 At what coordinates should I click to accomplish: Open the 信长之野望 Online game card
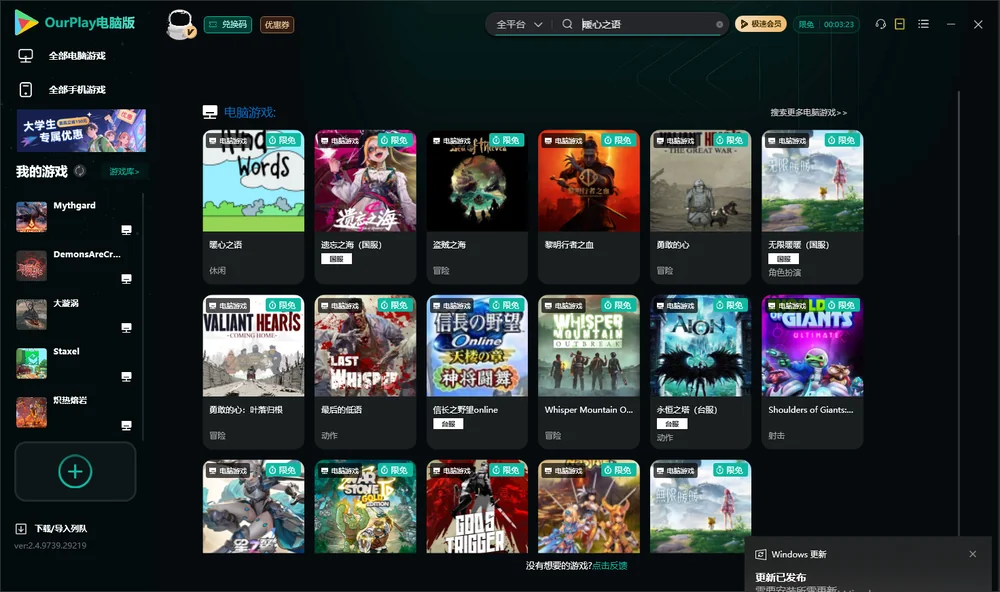click(x=477, y=372)
